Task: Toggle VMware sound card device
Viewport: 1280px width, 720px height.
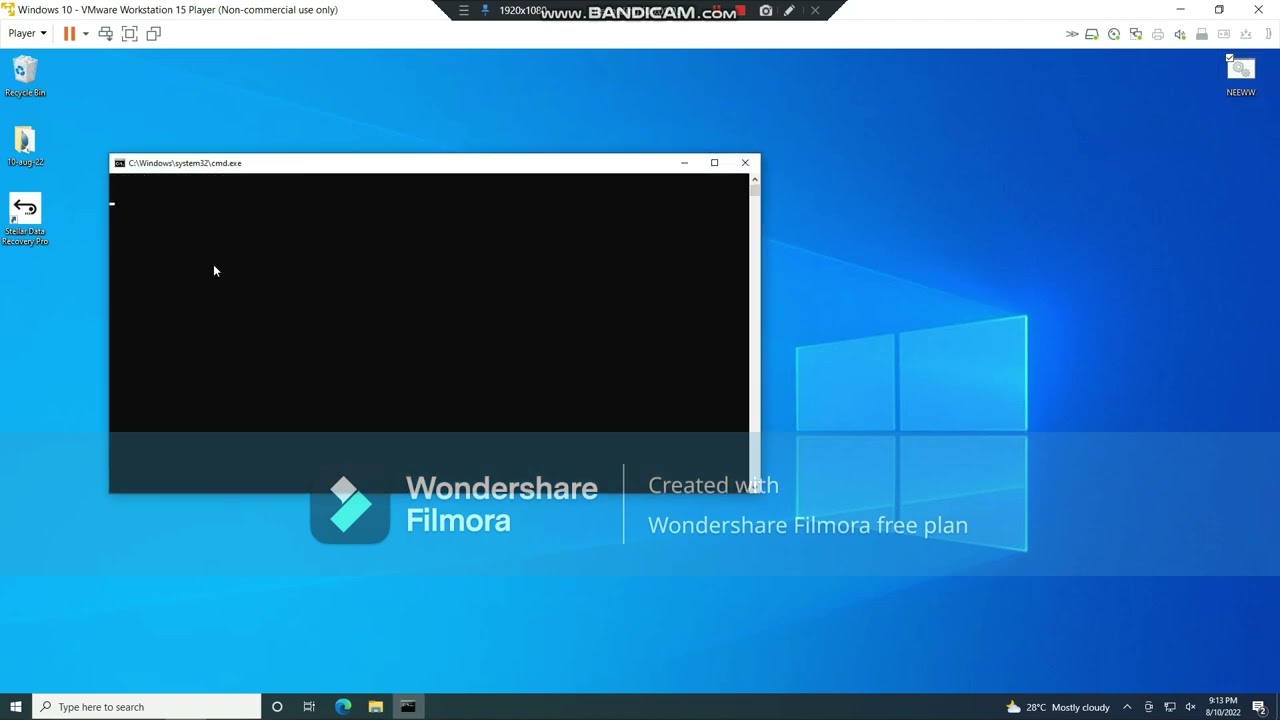Action: click(x=1180, y=34)
